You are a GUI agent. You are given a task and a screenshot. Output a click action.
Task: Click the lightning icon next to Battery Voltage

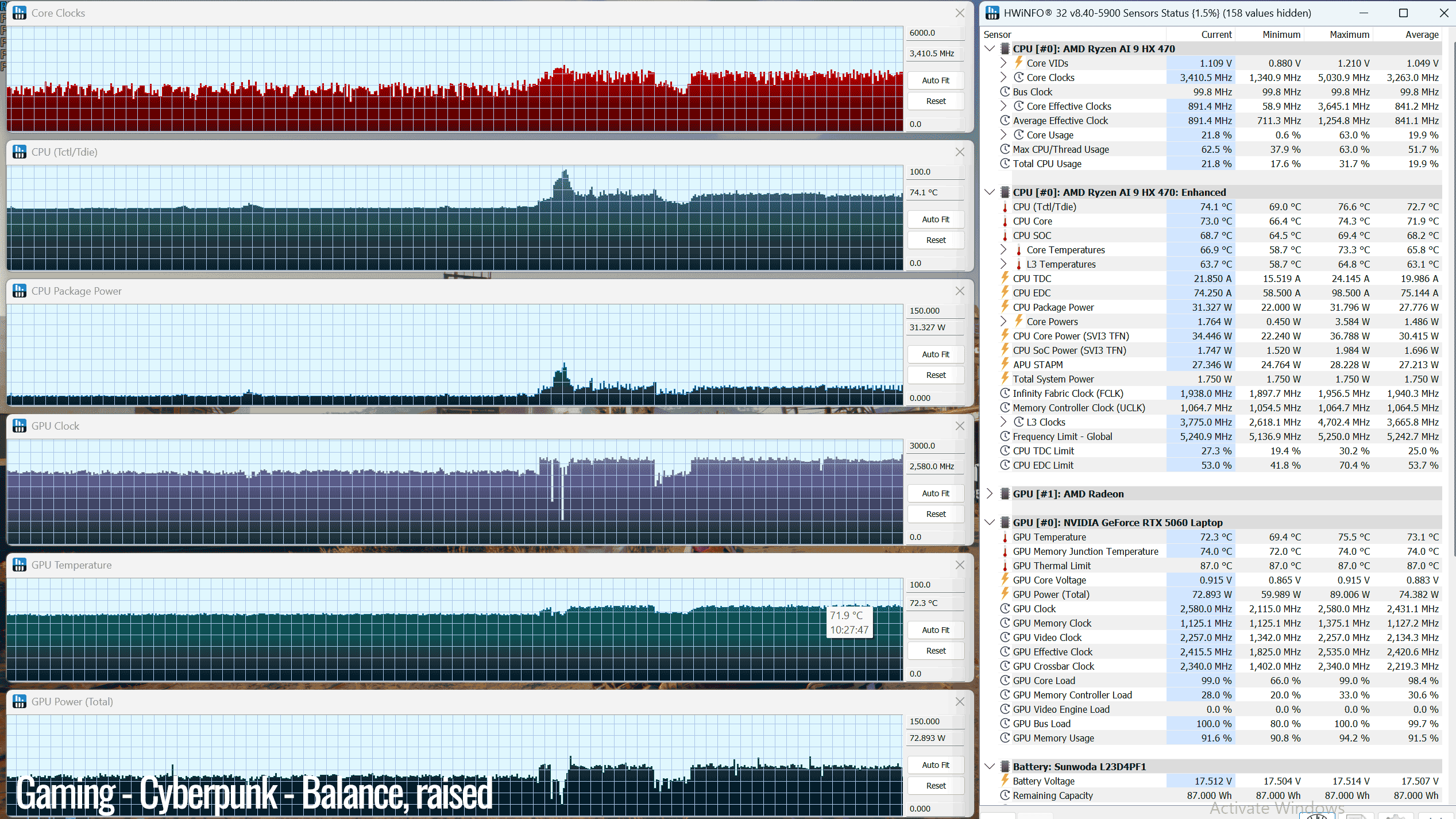pyautogui.click(x=1005, y=781)
